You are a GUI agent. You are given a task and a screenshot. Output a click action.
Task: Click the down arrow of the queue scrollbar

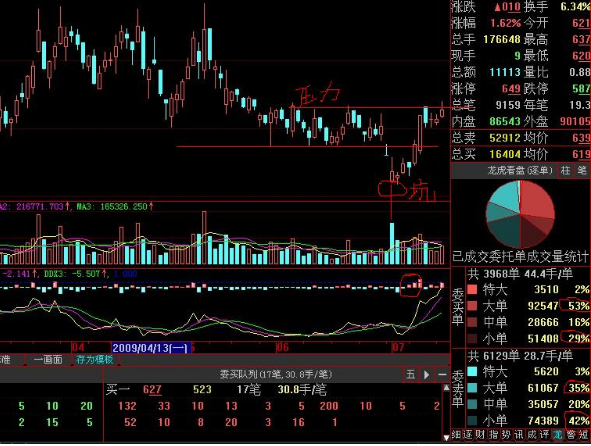click(x=446, y=437)
